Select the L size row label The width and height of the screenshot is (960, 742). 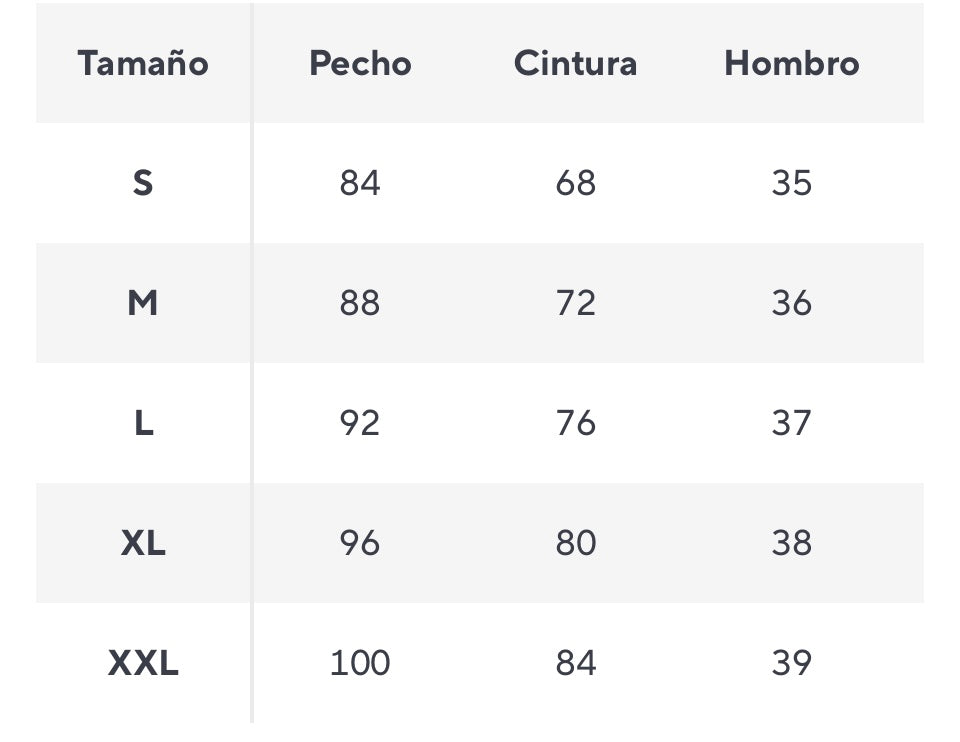(143, 423)
